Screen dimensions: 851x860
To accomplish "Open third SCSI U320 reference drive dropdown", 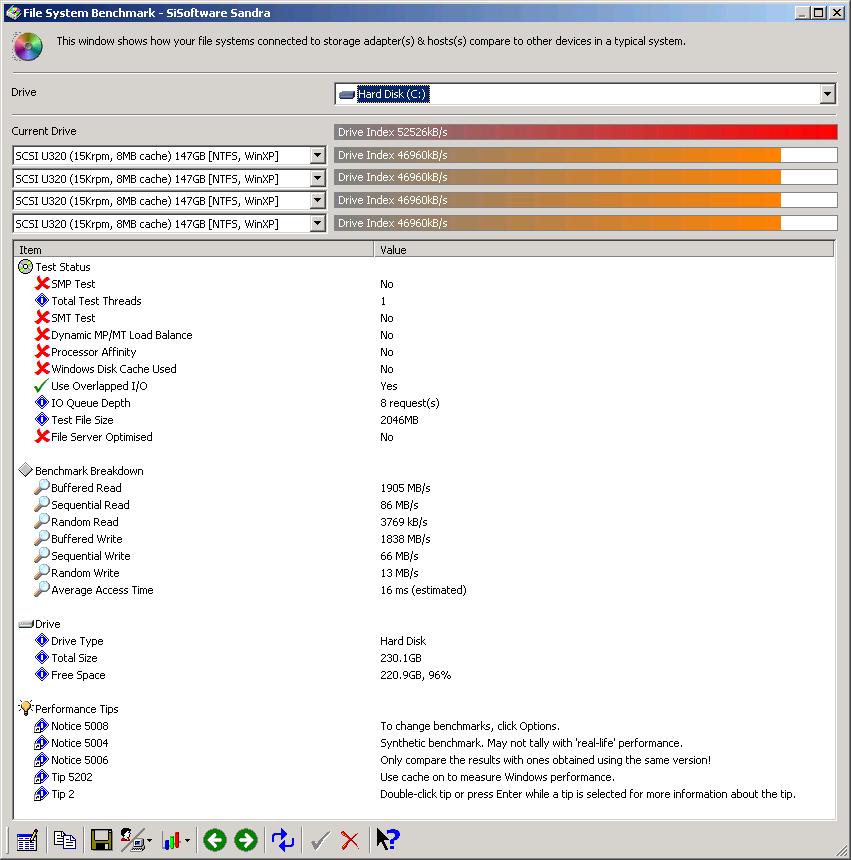I will 317,201.
